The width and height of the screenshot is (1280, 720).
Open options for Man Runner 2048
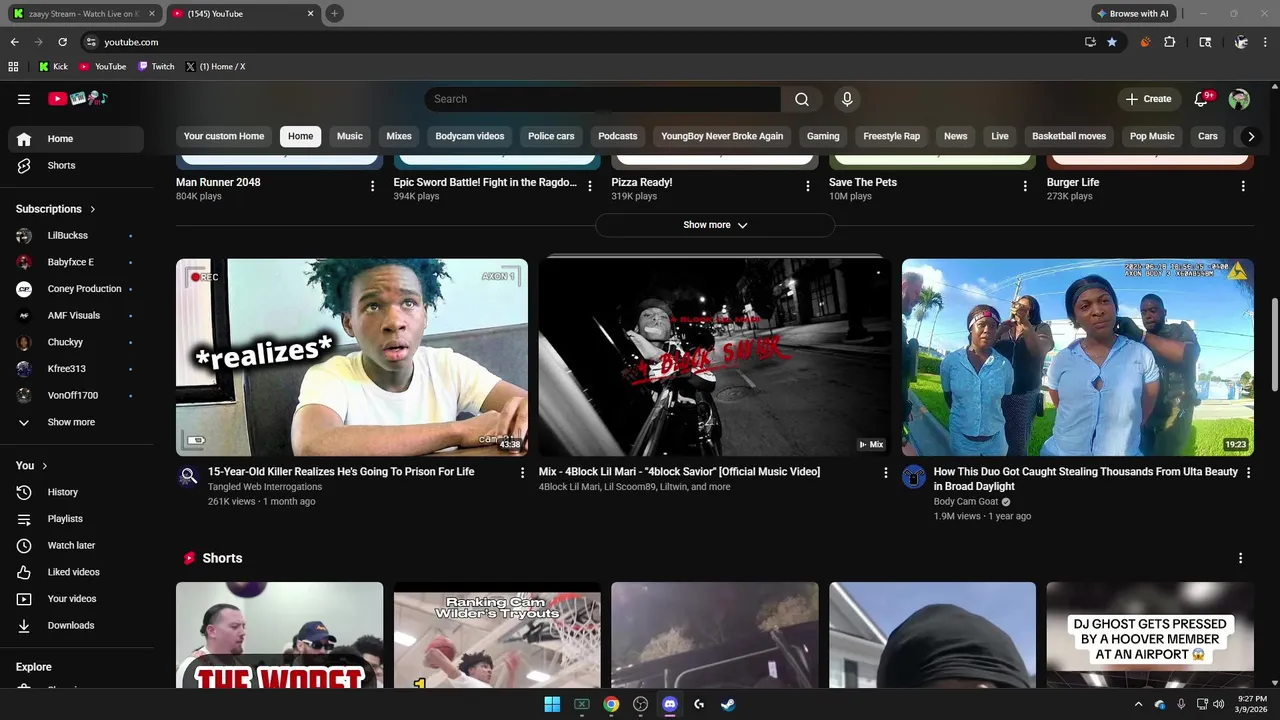[x=372, y=186]
